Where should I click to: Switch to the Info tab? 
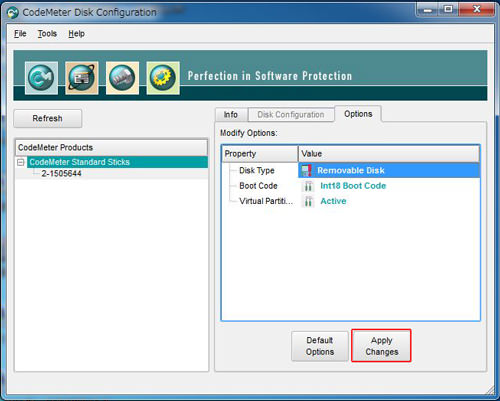click(231, 115)
